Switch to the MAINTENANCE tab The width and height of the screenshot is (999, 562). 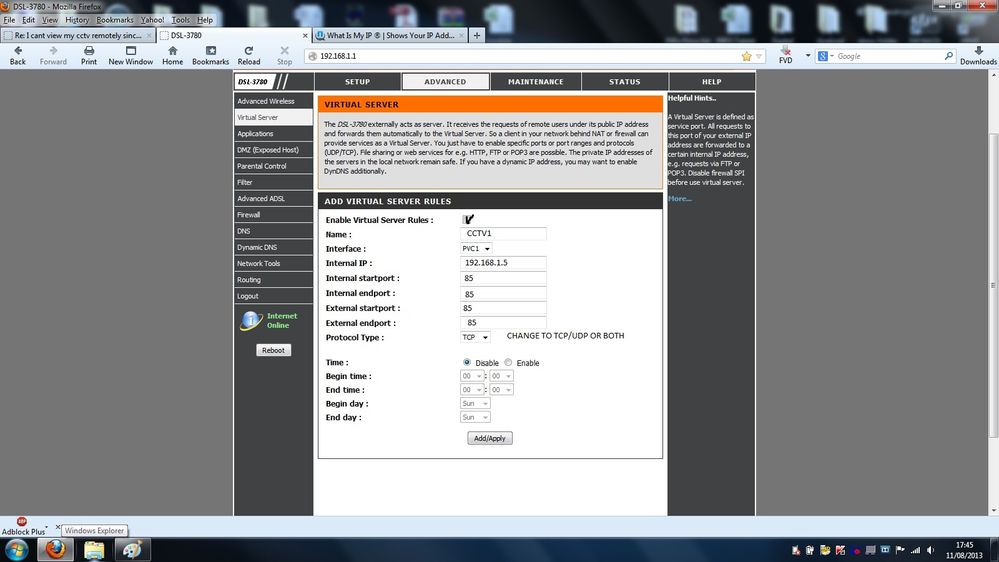pos(536,82)
